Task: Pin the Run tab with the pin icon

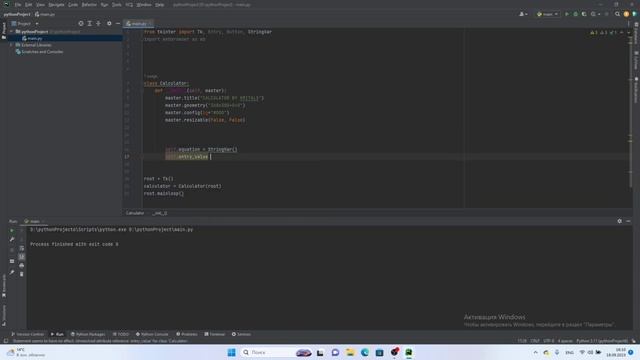Action: pyautogui.click(x=12, y=272)
